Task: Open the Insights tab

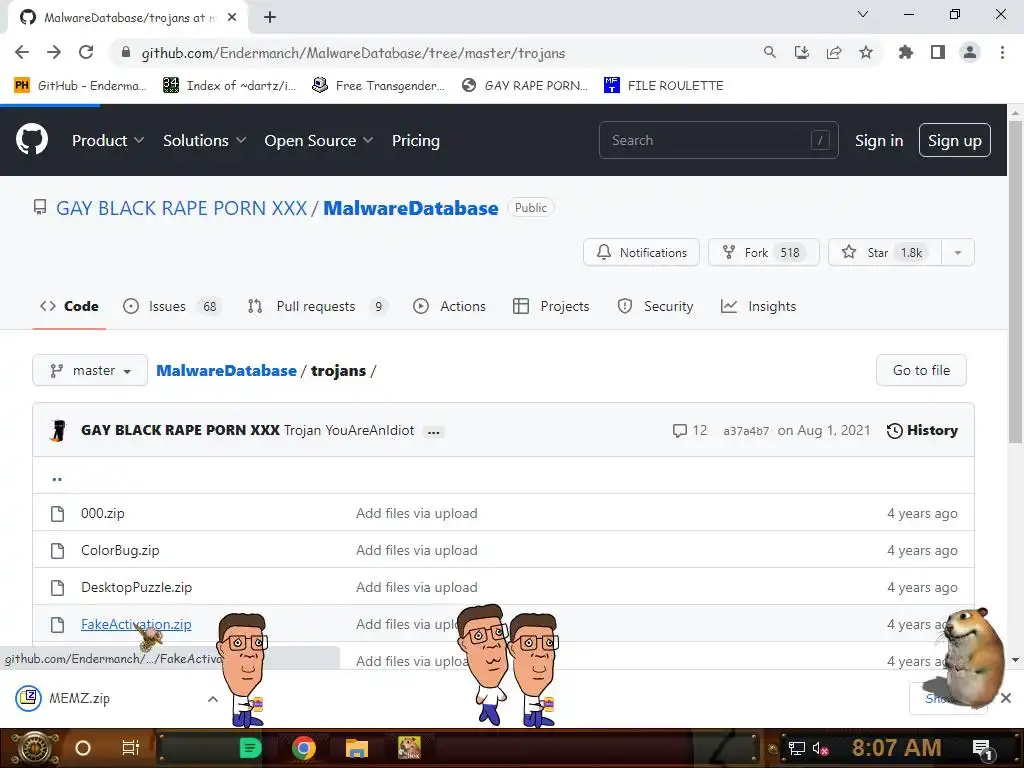Action: coord(758,306)
